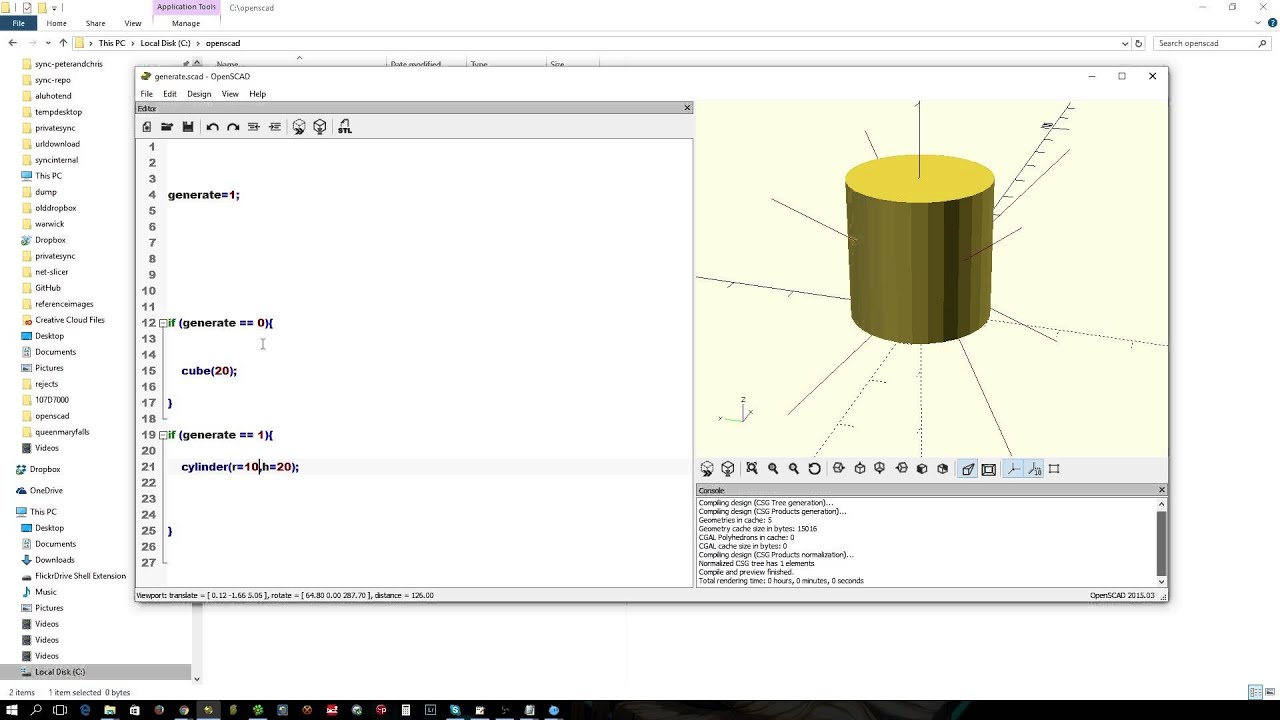Collapse the code fold at line 19
Image resolution: width=1280 pixels, height=720 pixels.
[163, 435]
